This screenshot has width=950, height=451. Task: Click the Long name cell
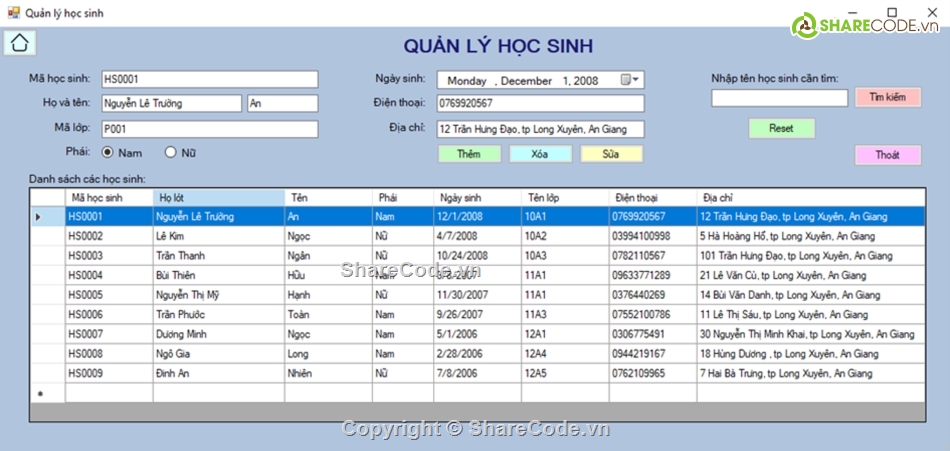click(x=328, y=354)
